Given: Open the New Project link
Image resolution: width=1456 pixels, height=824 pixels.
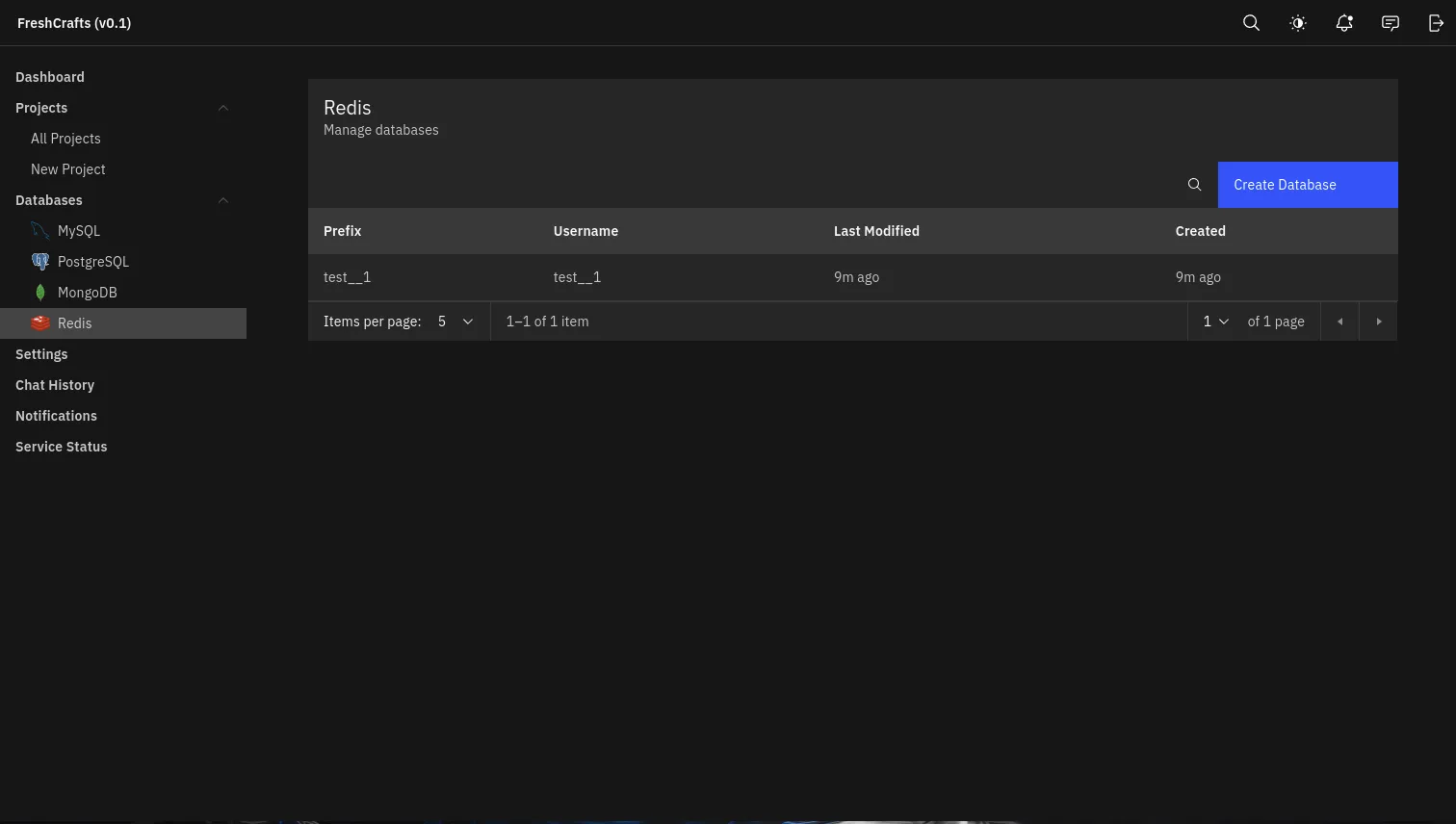Looking at the screenshot, I should click(x=68, y=169).
